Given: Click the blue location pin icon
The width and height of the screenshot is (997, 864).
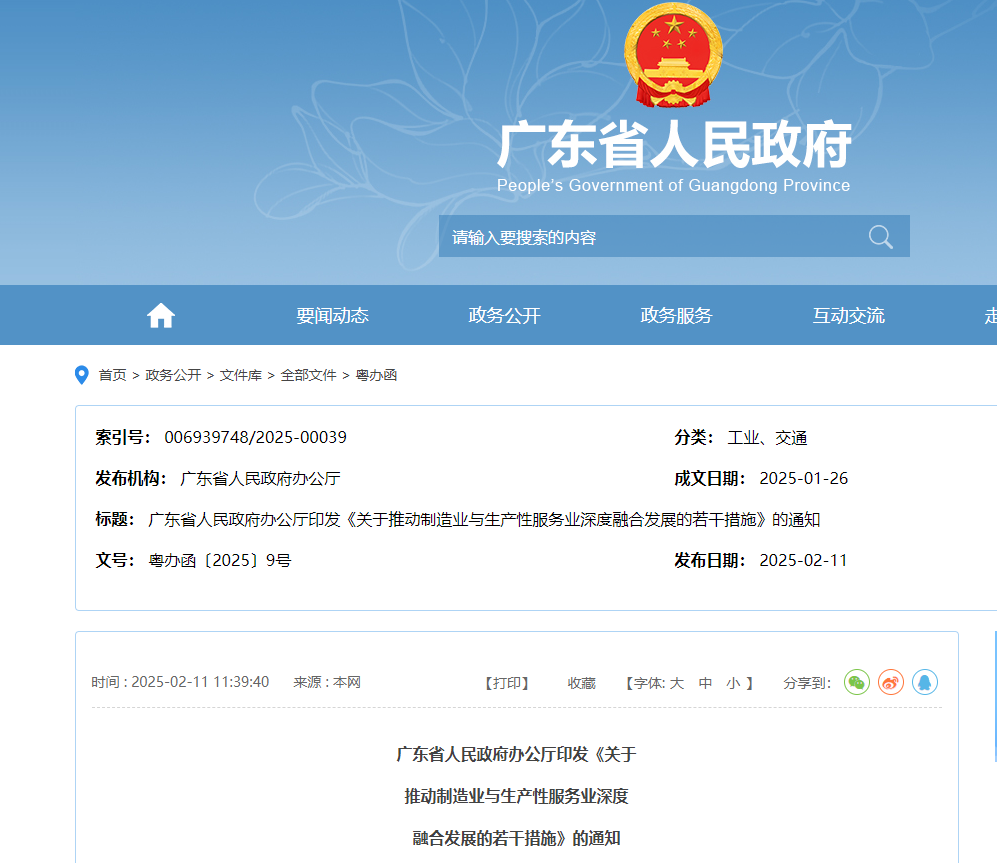Looking at the screenshot, I should point(82,375).
